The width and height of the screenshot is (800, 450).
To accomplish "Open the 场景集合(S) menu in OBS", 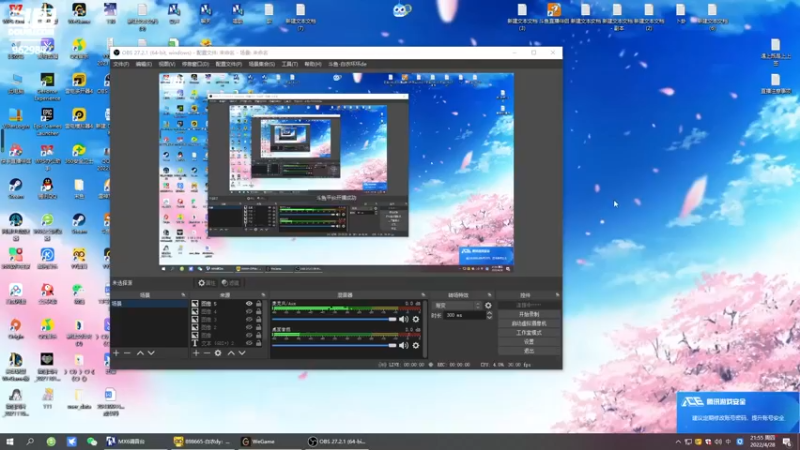I will point(262,64).
